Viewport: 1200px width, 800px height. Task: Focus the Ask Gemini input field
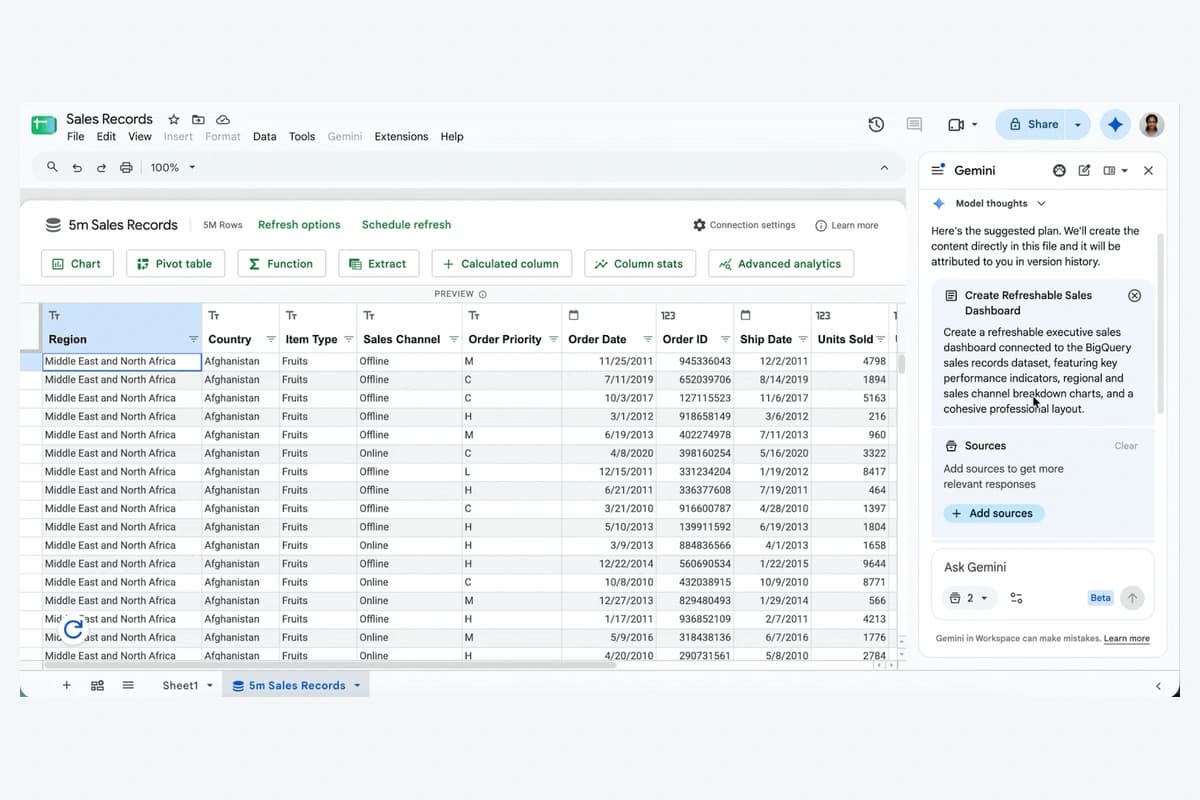click(x=1043, y=567)
